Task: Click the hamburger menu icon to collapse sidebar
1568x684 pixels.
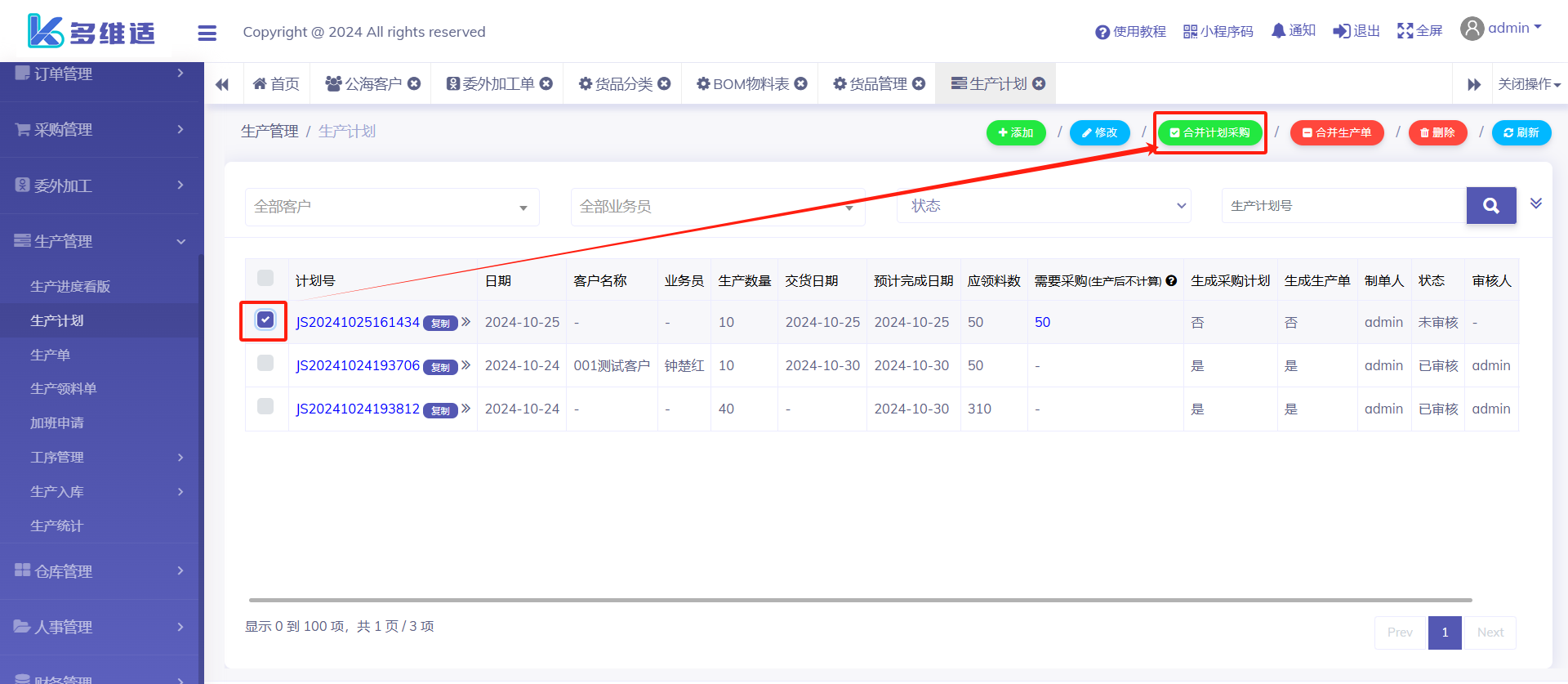Action: [207, 33]
